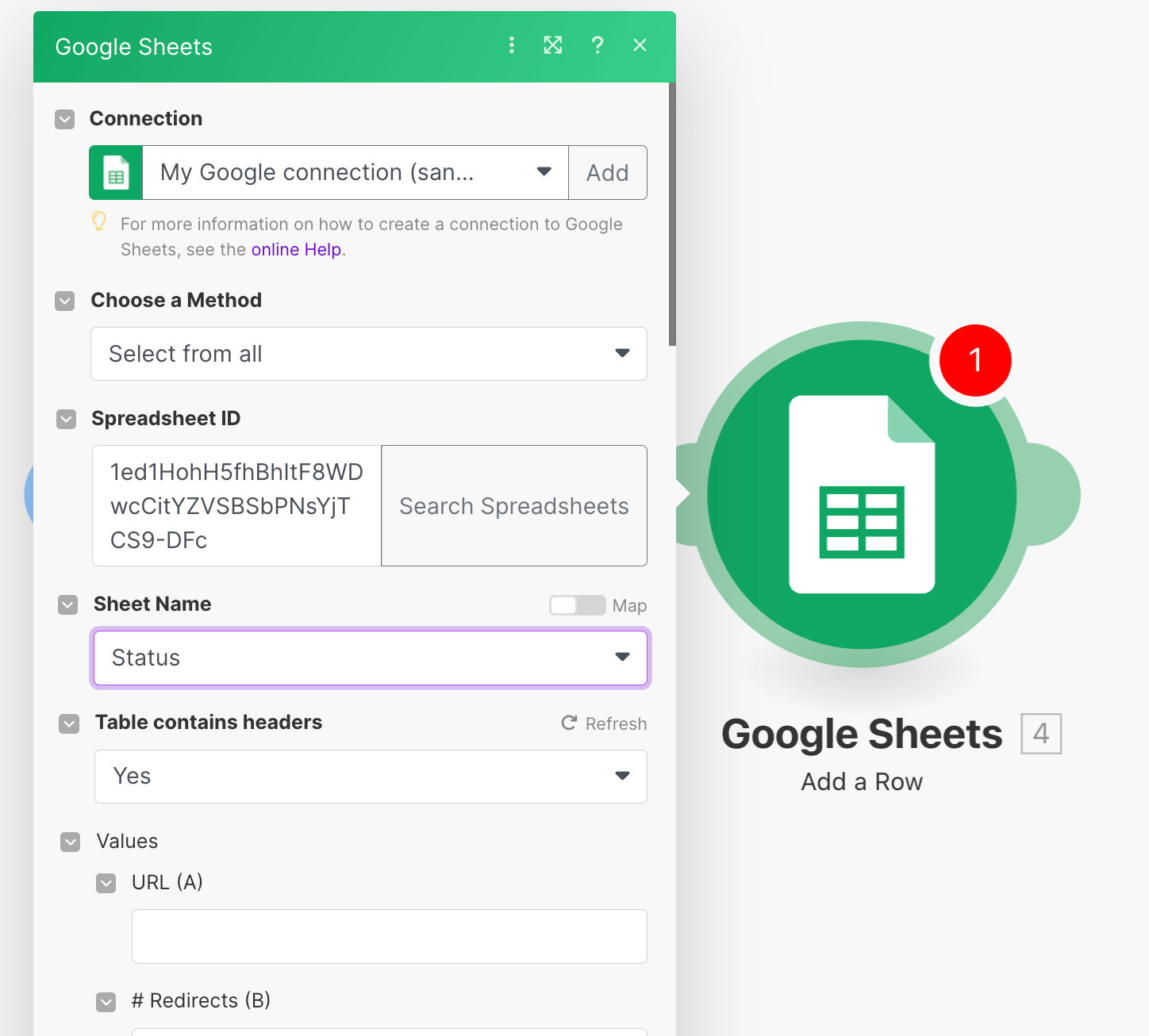Open the help question mark icon
This screenshot has width=1149, height=1036.
598,45
